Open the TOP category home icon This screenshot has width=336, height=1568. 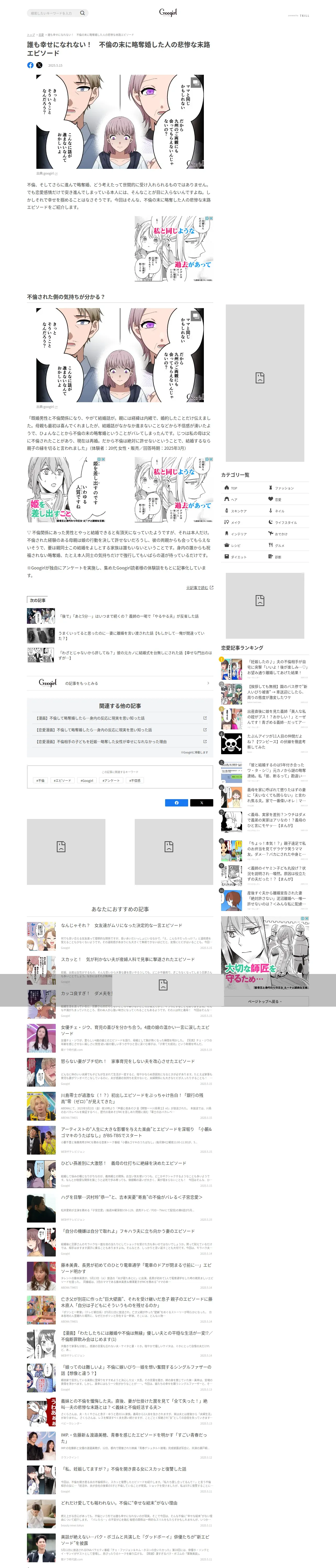click(x=227, y=488)
